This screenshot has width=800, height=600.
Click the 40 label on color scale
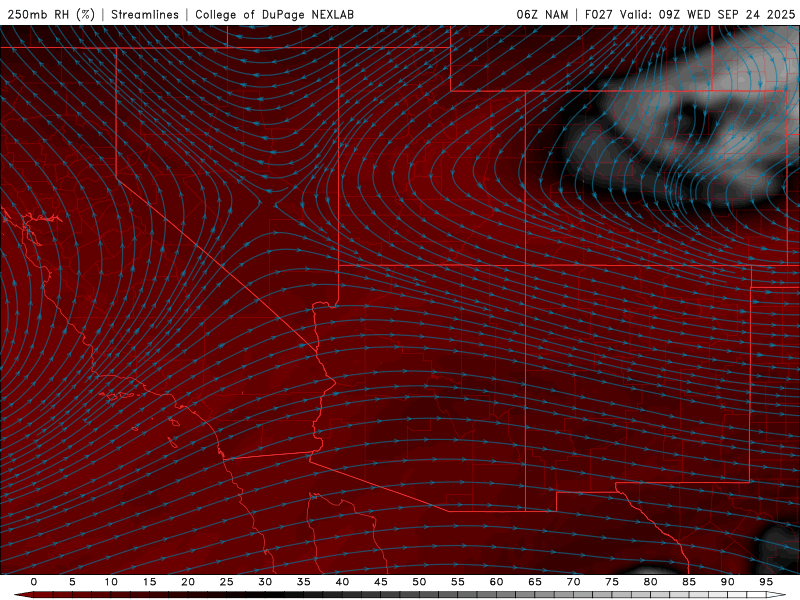click(x=342, y=582)
